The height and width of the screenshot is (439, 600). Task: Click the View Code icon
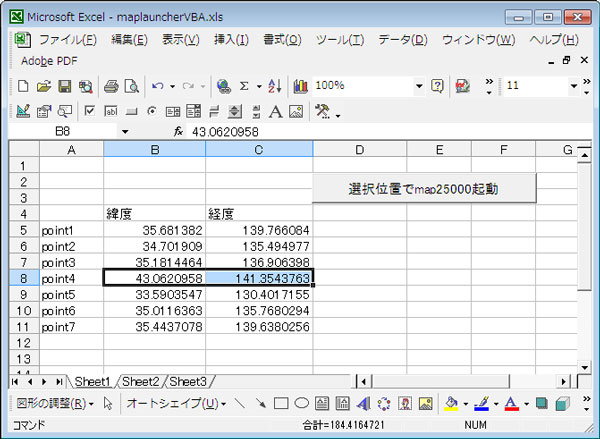[64, 111]
